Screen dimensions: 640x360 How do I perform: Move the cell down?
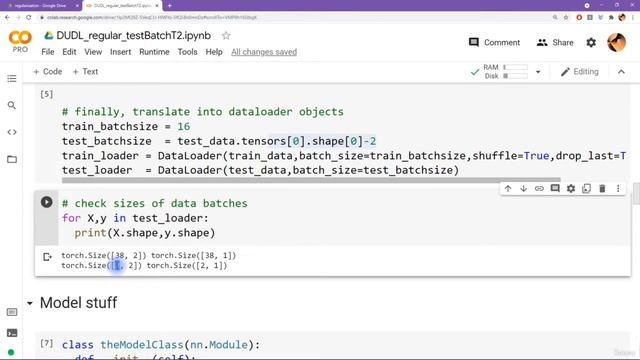(524, 189)
